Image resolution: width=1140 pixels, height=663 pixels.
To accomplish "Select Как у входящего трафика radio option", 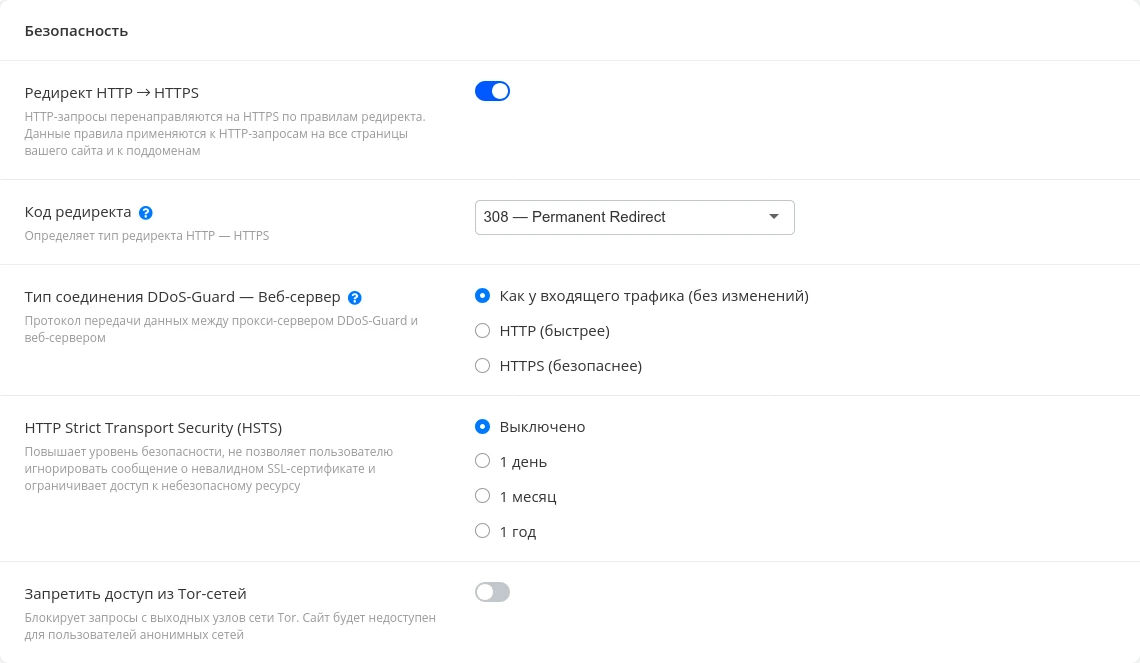I will click(x=482, y=296).
